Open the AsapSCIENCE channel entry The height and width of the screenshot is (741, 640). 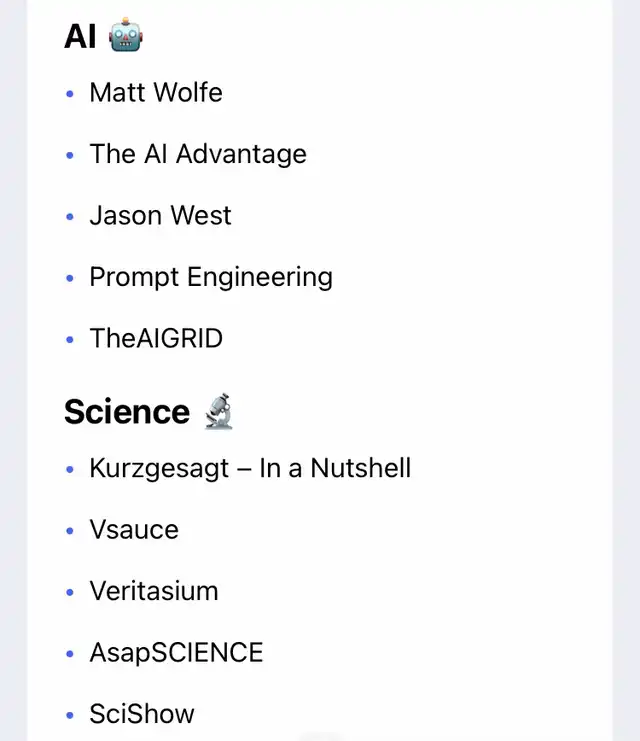176,653
